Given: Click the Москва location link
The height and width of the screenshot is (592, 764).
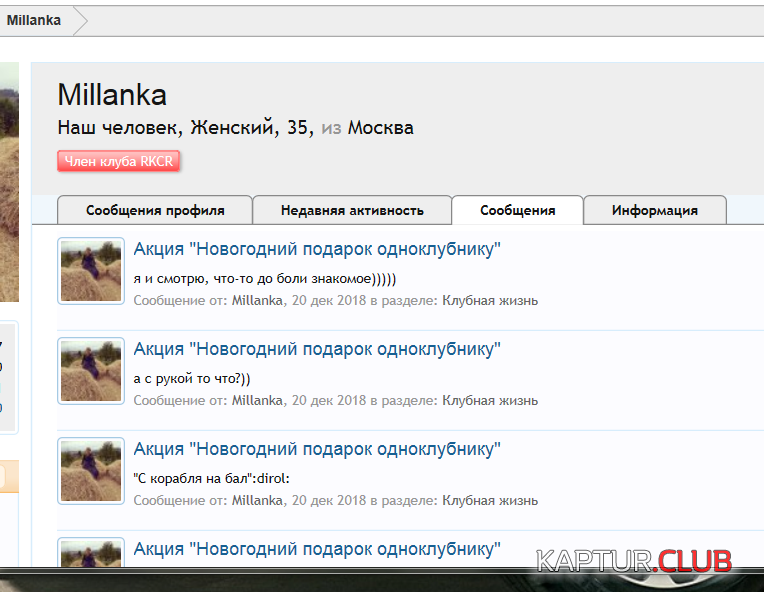Looking at the screenshot, I should [x=380, y=128].
